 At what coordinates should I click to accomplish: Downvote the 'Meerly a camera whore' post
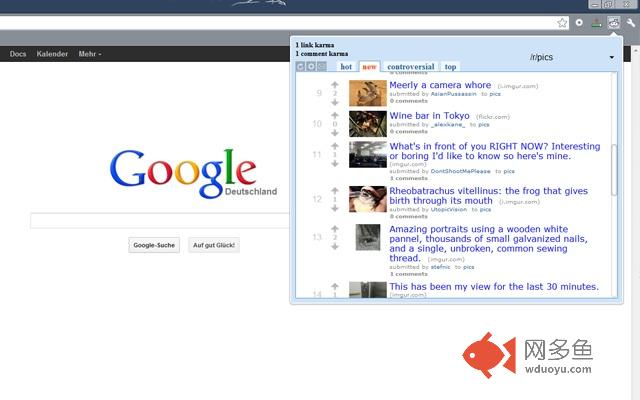pos(335,102)
